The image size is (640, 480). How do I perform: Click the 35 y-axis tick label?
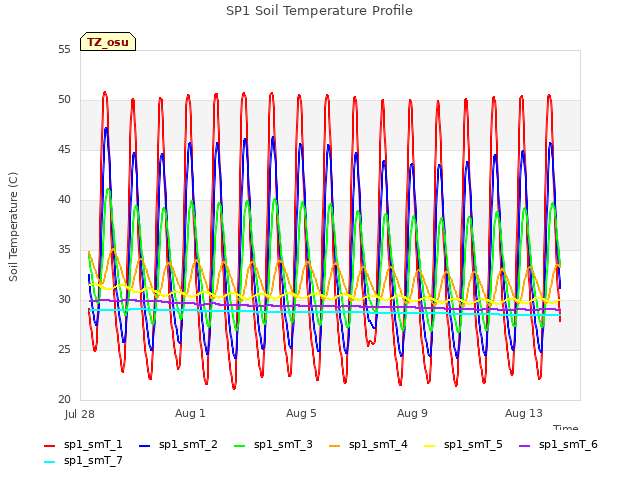pos(64,250)
